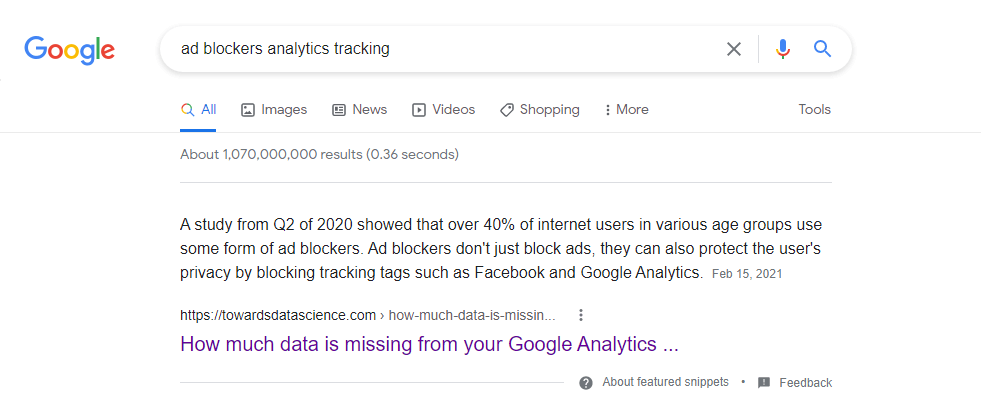The image size is (981, 420).
Task: Click the Google logo
Action: 69,49
